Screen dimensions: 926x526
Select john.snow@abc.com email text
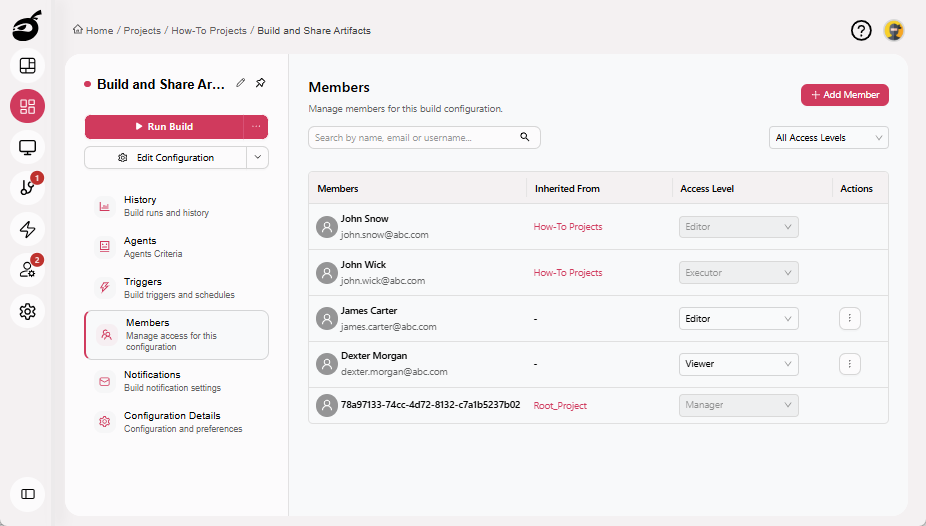384,235
